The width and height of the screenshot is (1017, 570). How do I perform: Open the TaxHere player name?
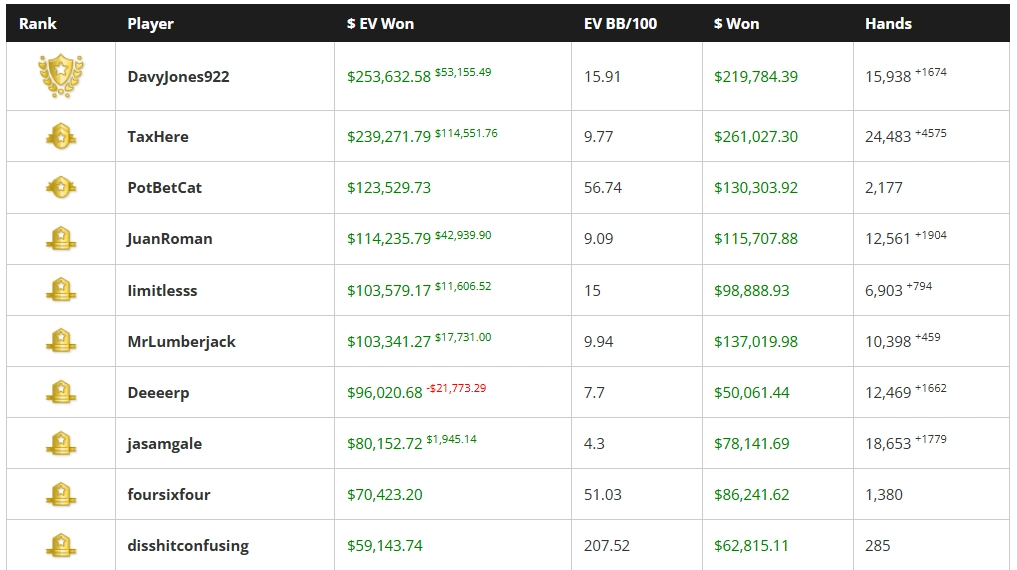click(x=158, y=137)
